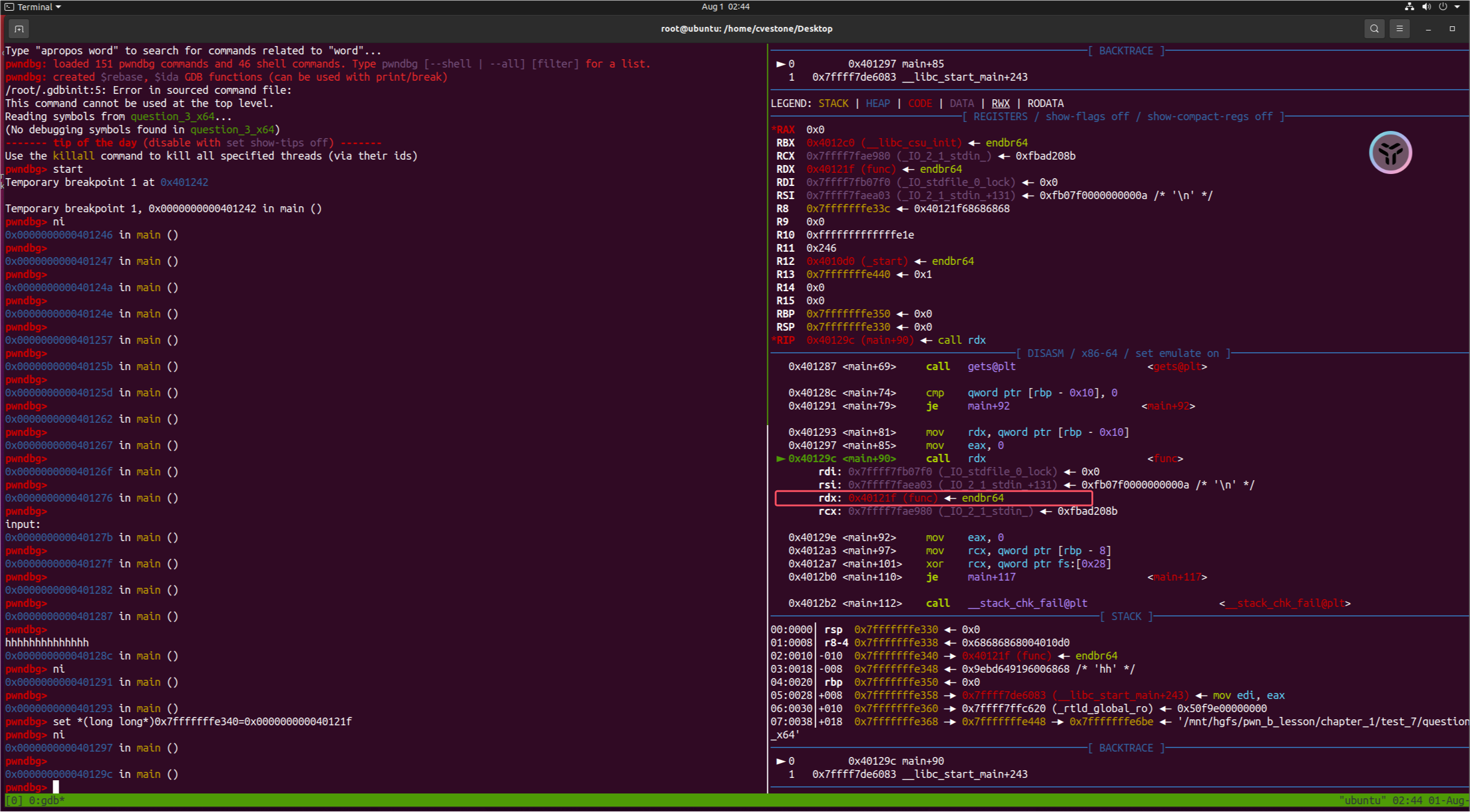Click the RDX register value 0x40121f (func)

[x=851, y=169]
